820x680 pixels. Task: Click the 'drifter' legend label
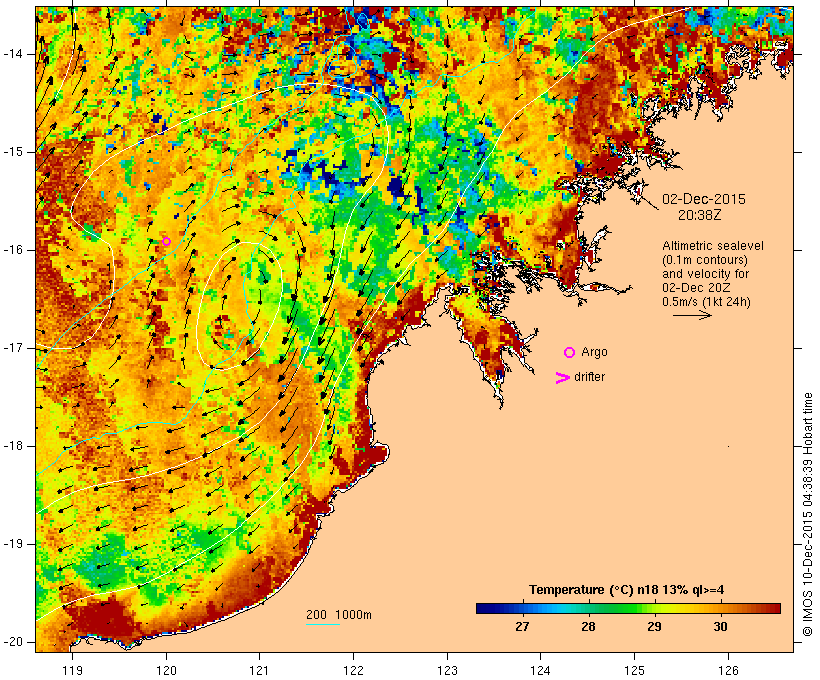(589, 377)
